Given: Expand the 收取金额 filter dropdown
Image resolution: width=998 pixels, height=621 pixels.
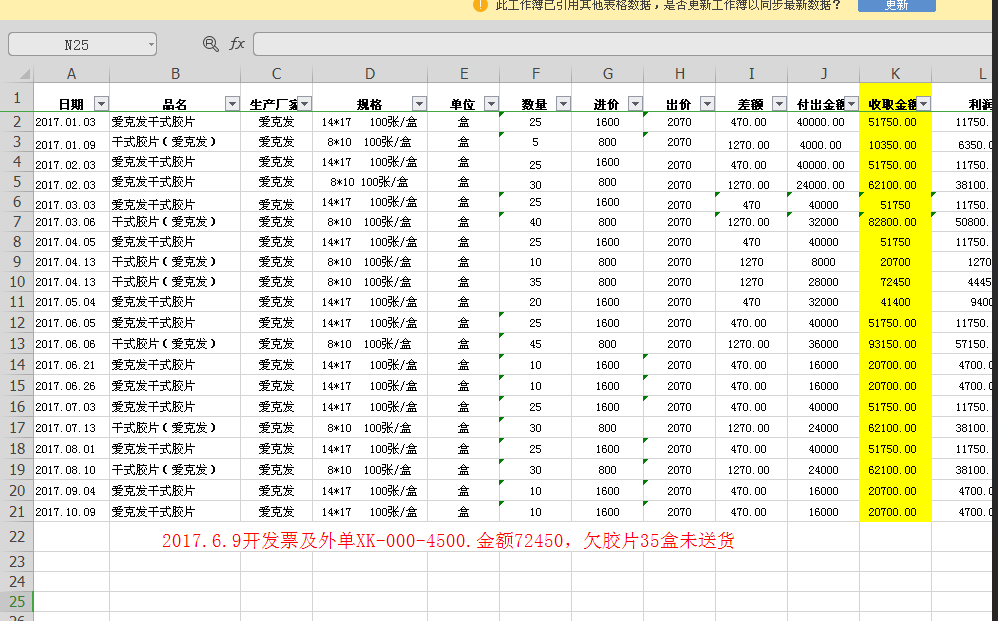Looking at the screenshot, I should 923,104.
